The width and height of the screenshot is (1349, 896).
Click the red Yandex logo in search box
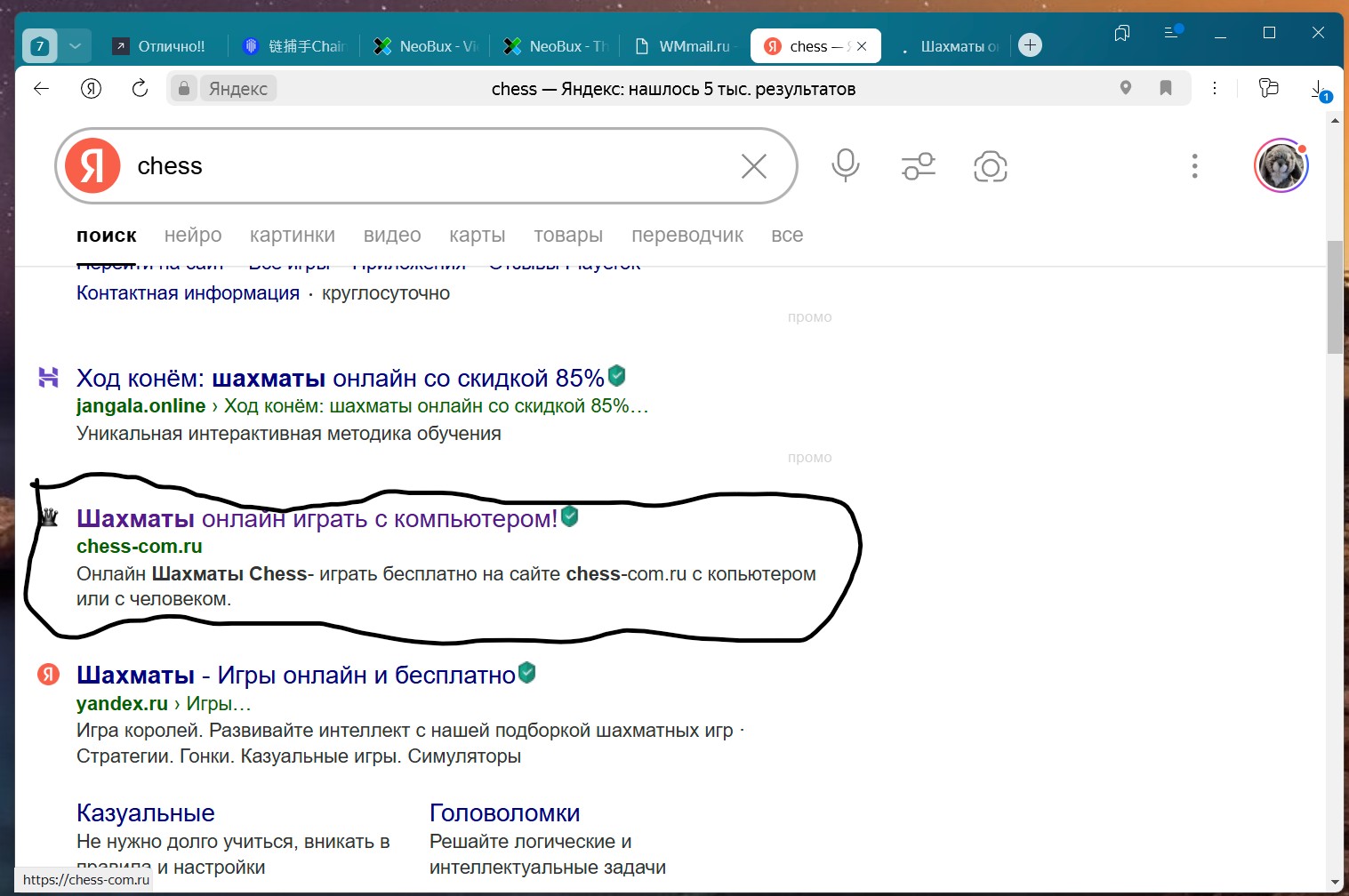pos(92,166)
